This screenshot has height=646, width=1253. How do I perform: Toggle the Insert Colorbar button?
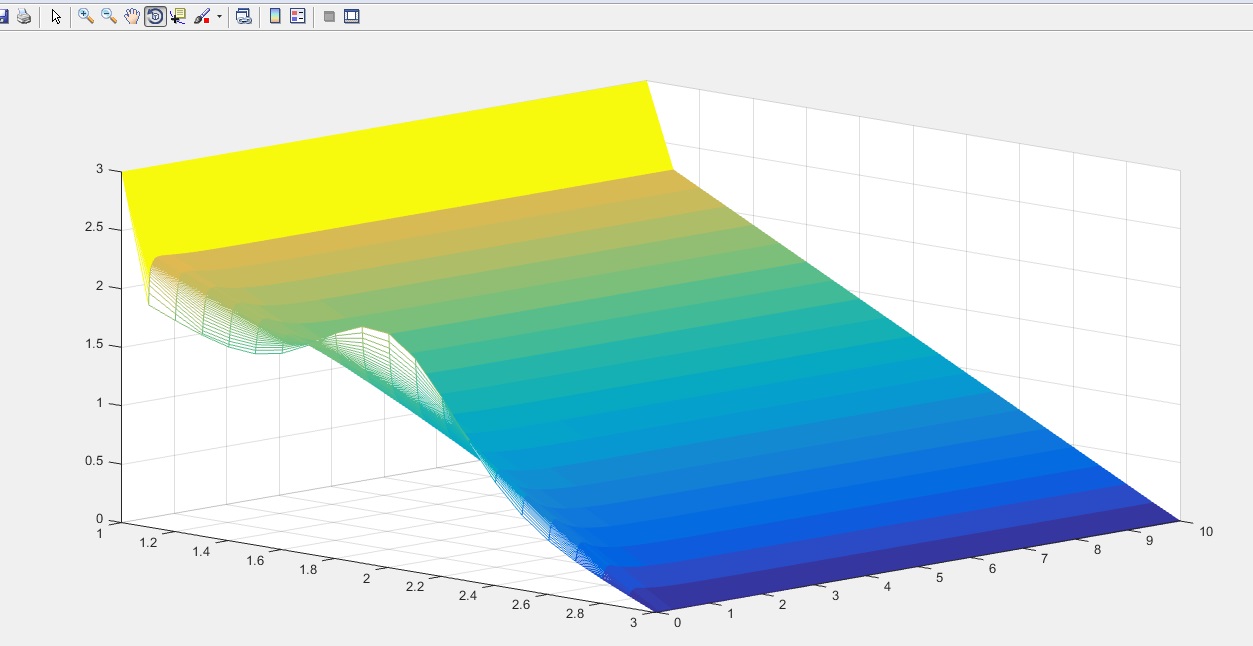click(275, 17)
